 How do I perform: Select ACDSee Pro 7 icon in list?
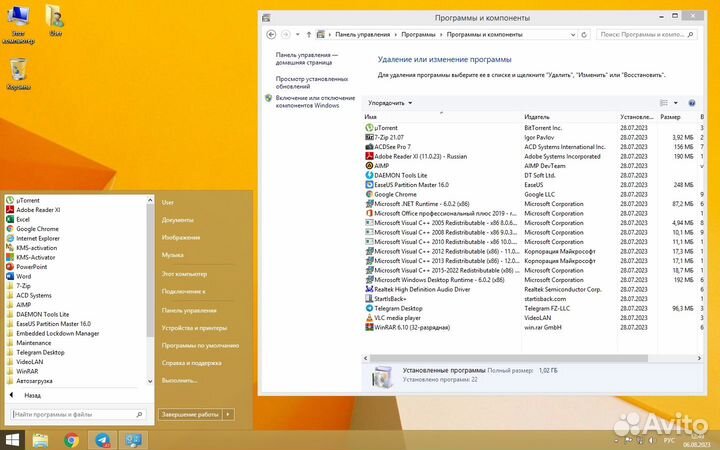(369, 146)
